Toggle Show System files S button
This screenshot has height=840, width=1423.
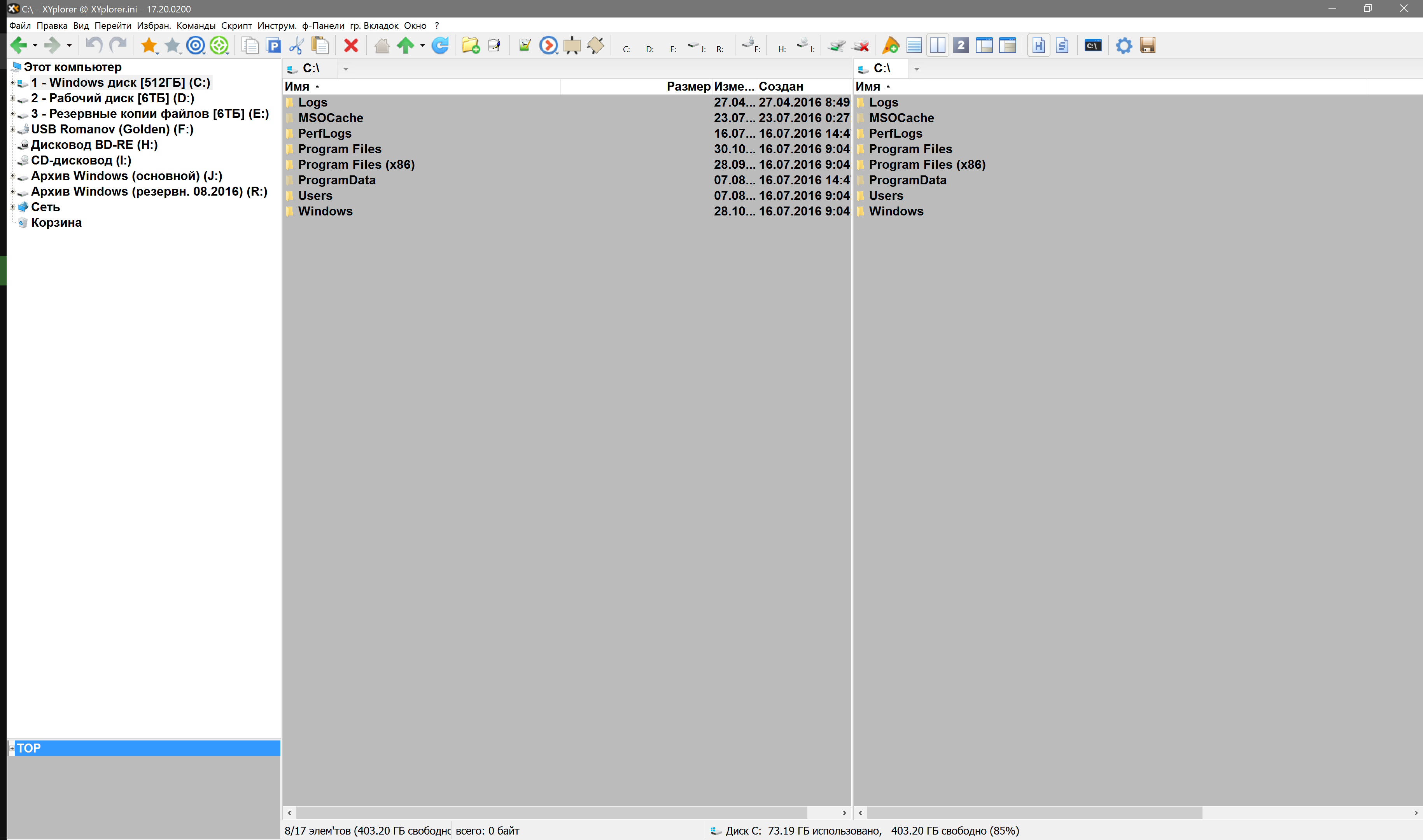pos(1062,45)
